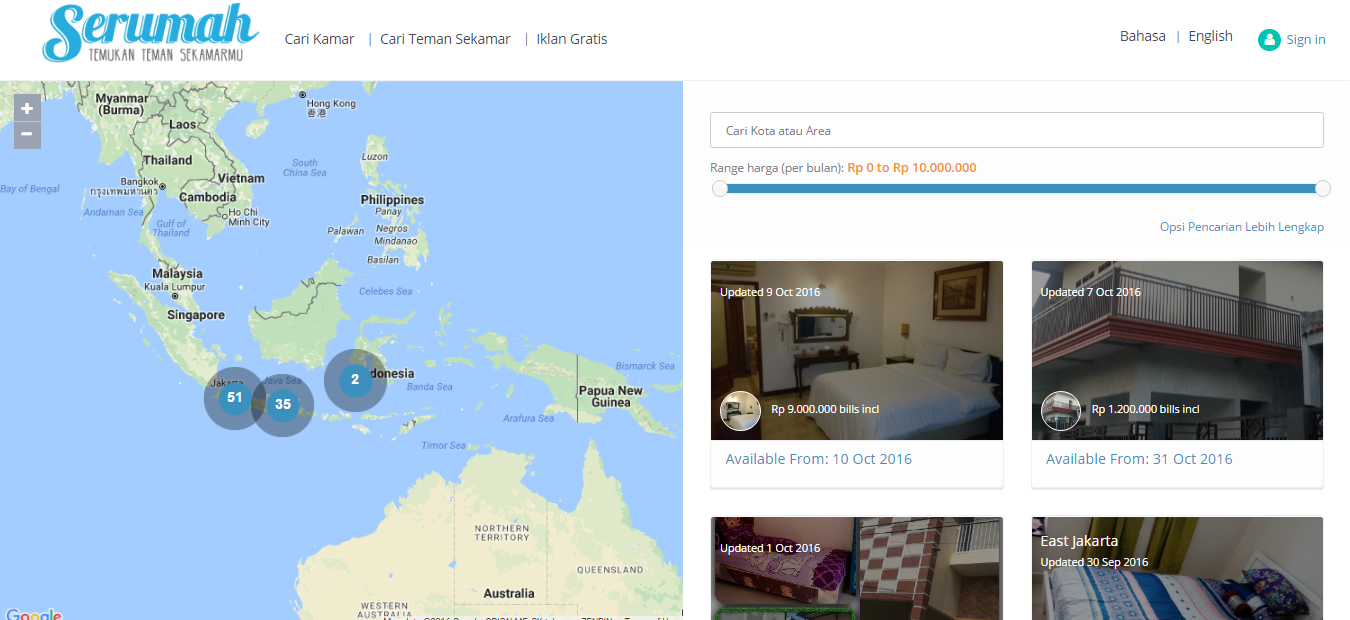
Task: Click avatar on Rp 1.200.000 listing
Action: point(1060,410)
